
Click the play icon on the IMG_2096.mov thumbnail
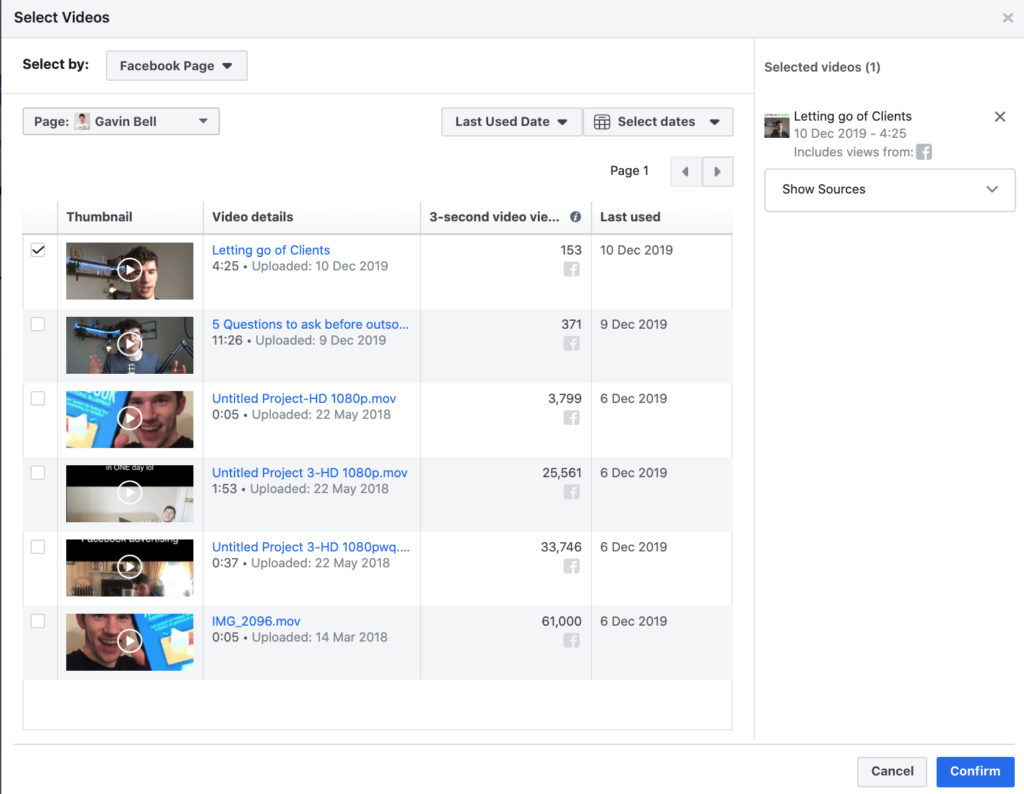point(130,641)
